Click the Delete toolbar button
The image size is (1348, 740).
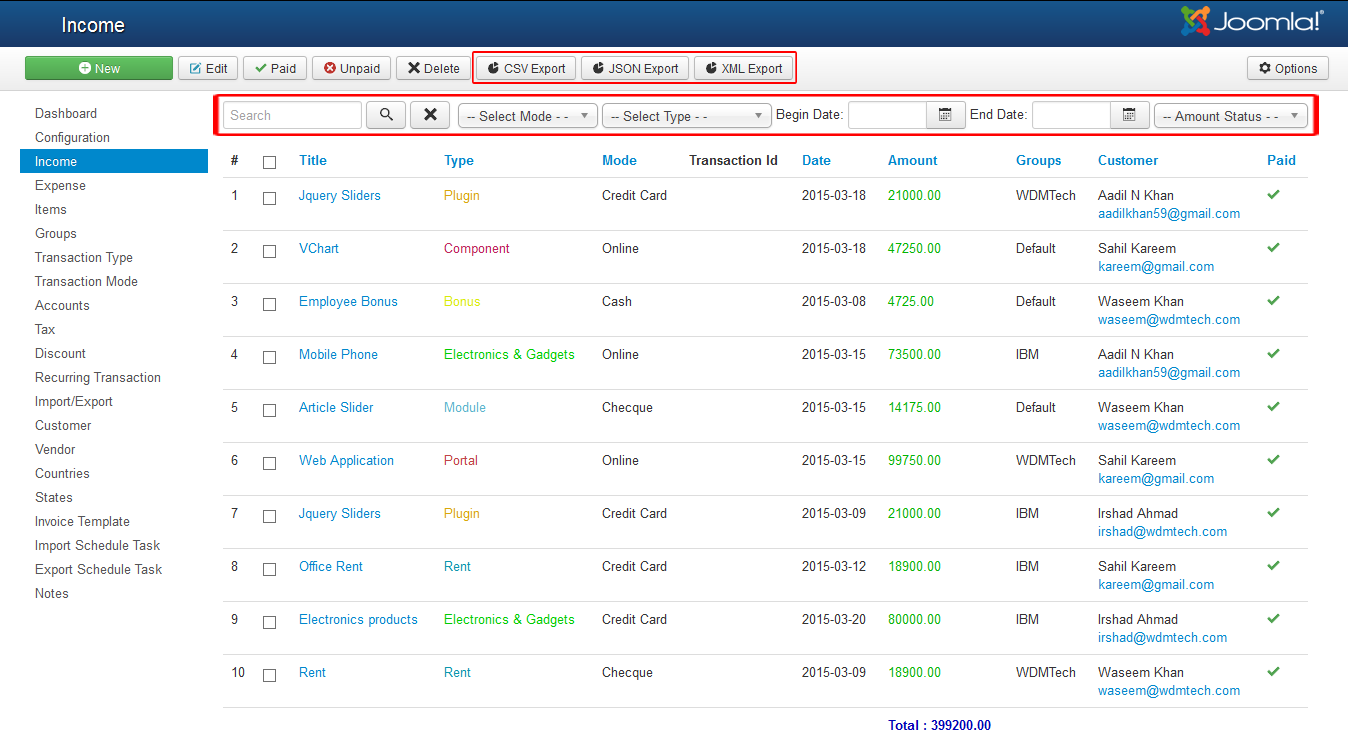tap(434, 68)
